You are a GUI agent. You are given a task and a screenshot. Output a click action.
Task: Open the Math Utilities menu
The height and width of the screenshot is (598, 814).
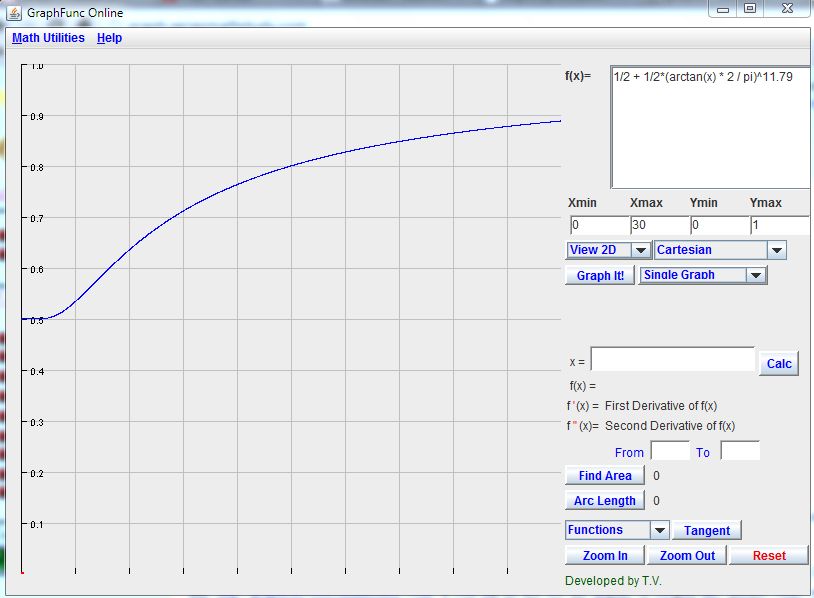pyautogui.click(x=48, y=38)
